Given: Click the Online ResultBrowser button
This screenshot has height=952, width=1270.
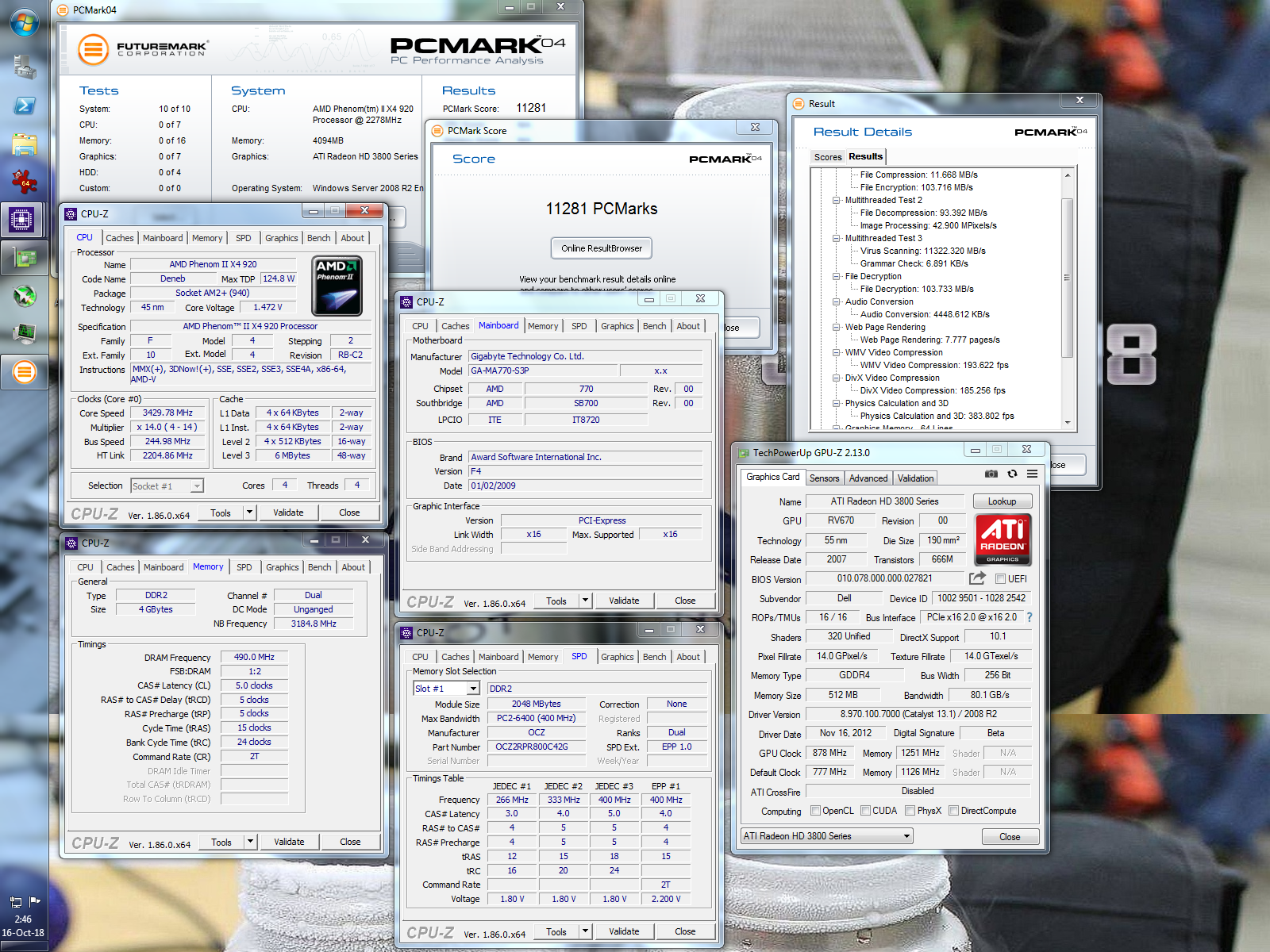Looking at the screenshot, I should click(x=602, y=248).
